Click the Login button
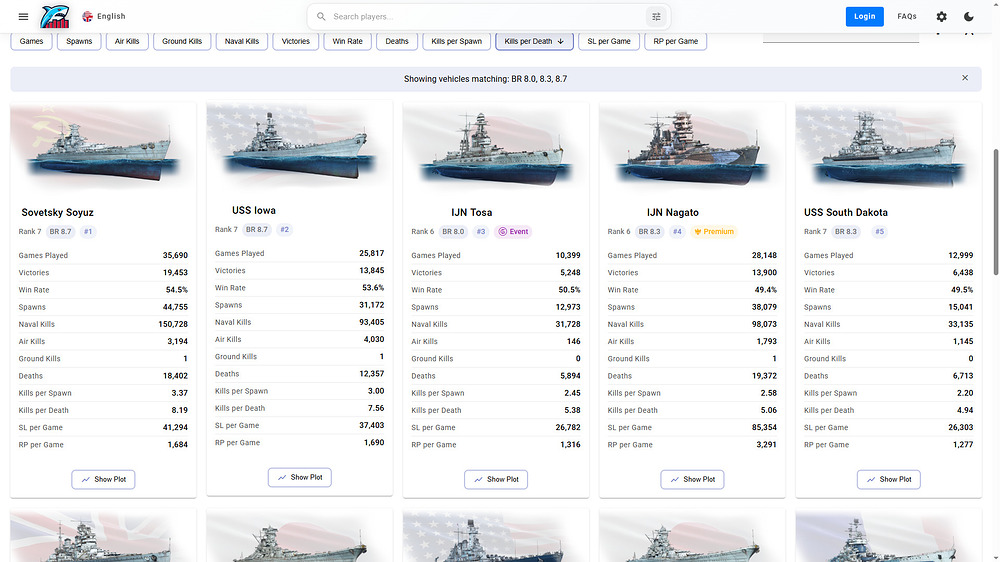Image resolution: width=1000 pixels, height=562 pixels. (x=864, y=17)
